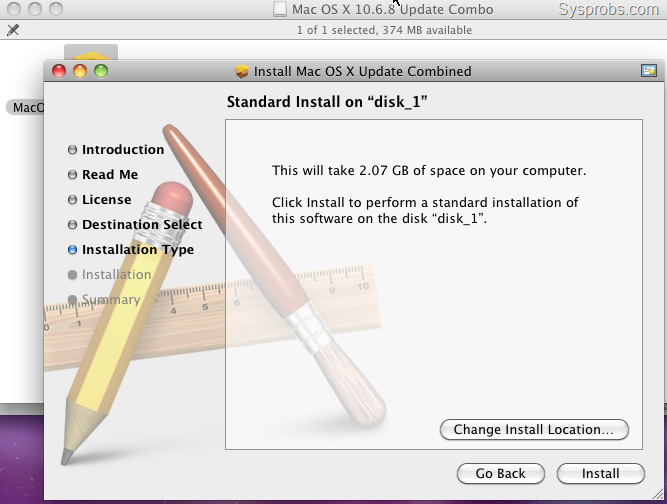Viewport: 667px width, 504px height.
Task: Click the selected package thumbnail behind installer
Action: [91, 52]
